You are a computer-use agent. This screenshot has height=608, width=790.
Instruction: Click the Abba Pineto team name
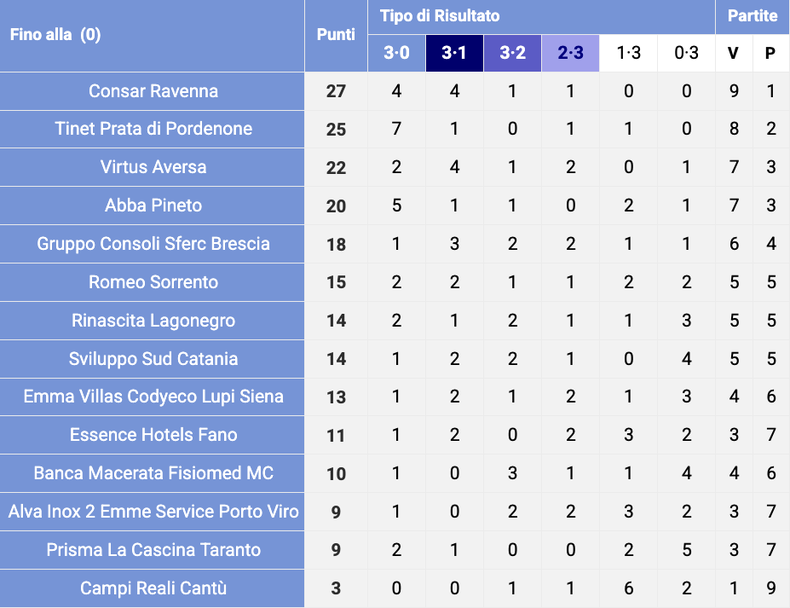coord(153,205)
